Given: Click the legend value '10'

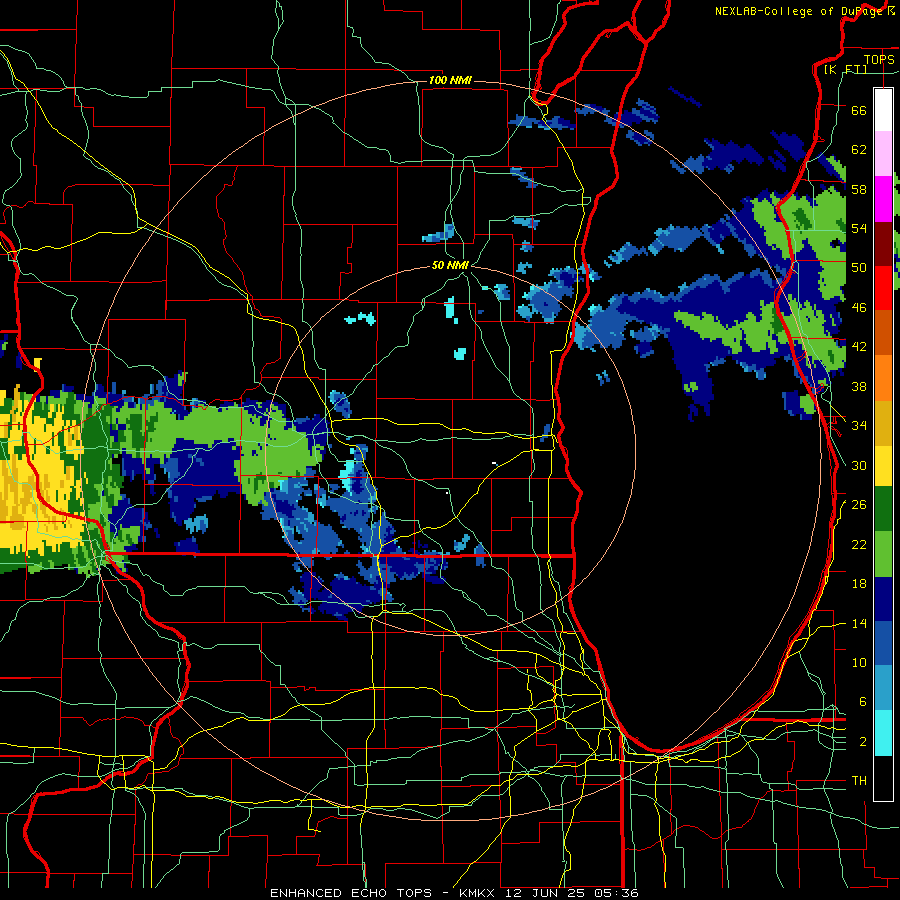Looking at the screenshot, I should click(x=859, y=662).
